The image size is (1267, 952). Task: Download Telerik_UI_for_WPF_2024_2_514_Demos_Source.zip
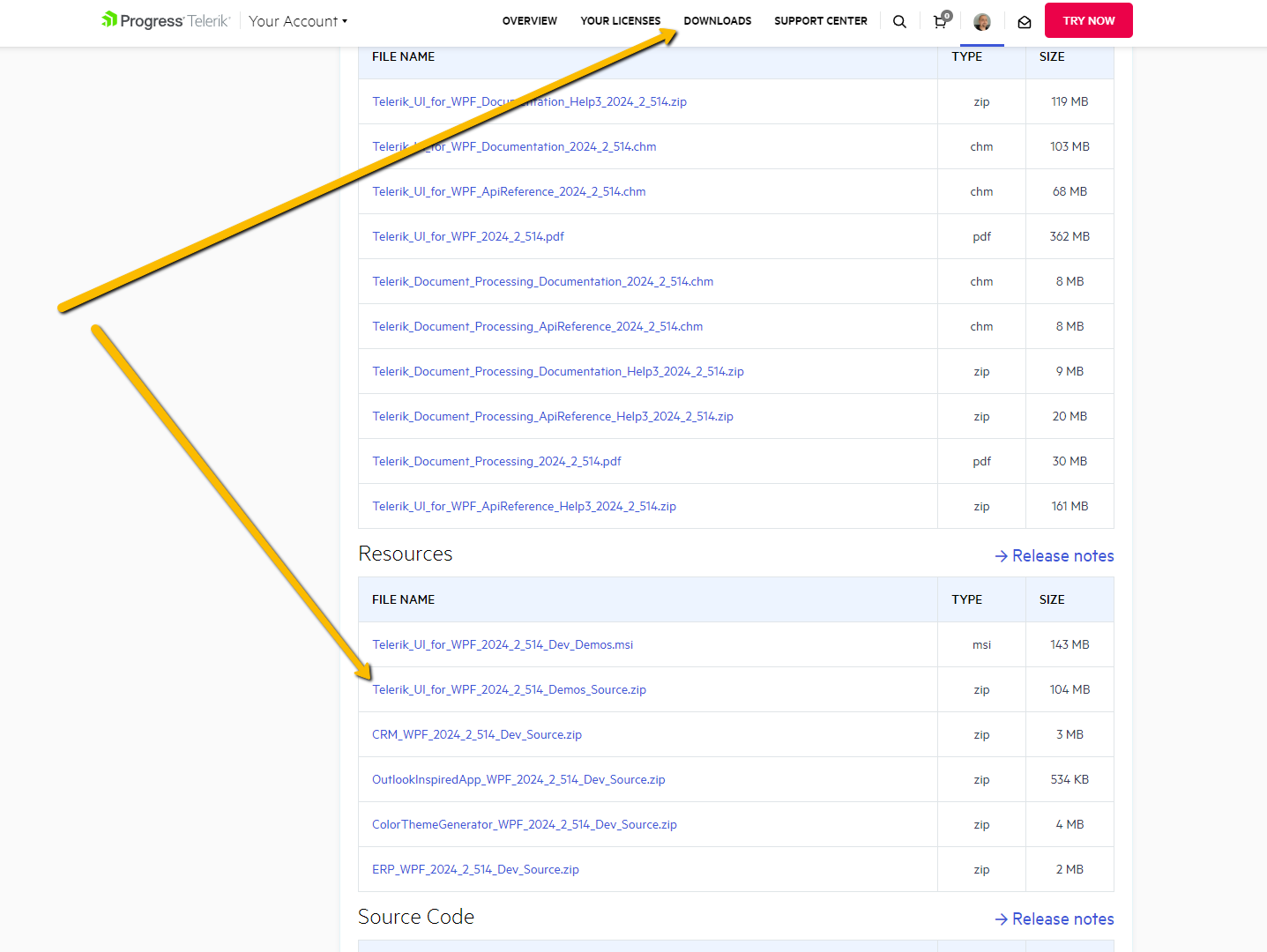click(509, 690)
